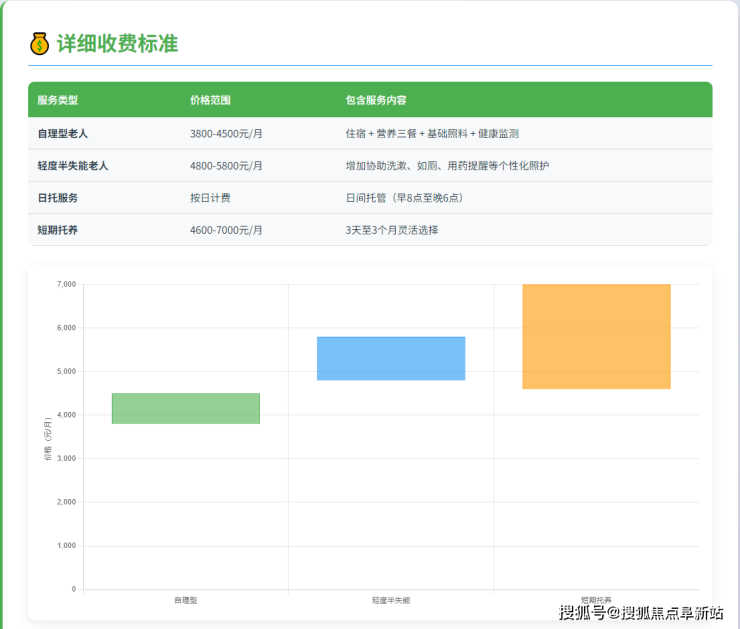The height and width of the screenshot is (629, 740).
Task: Click the 短期托养 row label in table
Action: (x=57, y=230)
